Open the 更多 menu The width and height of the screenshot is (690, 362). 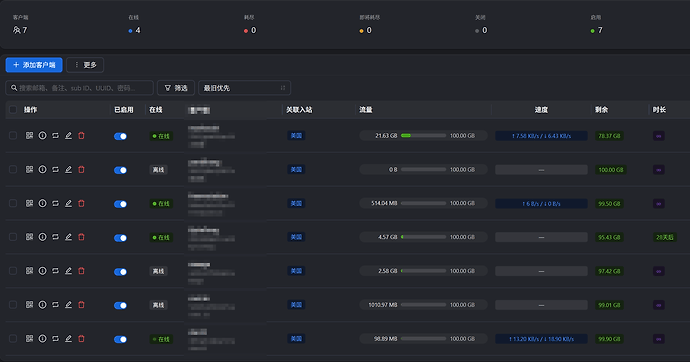point(85,65)
